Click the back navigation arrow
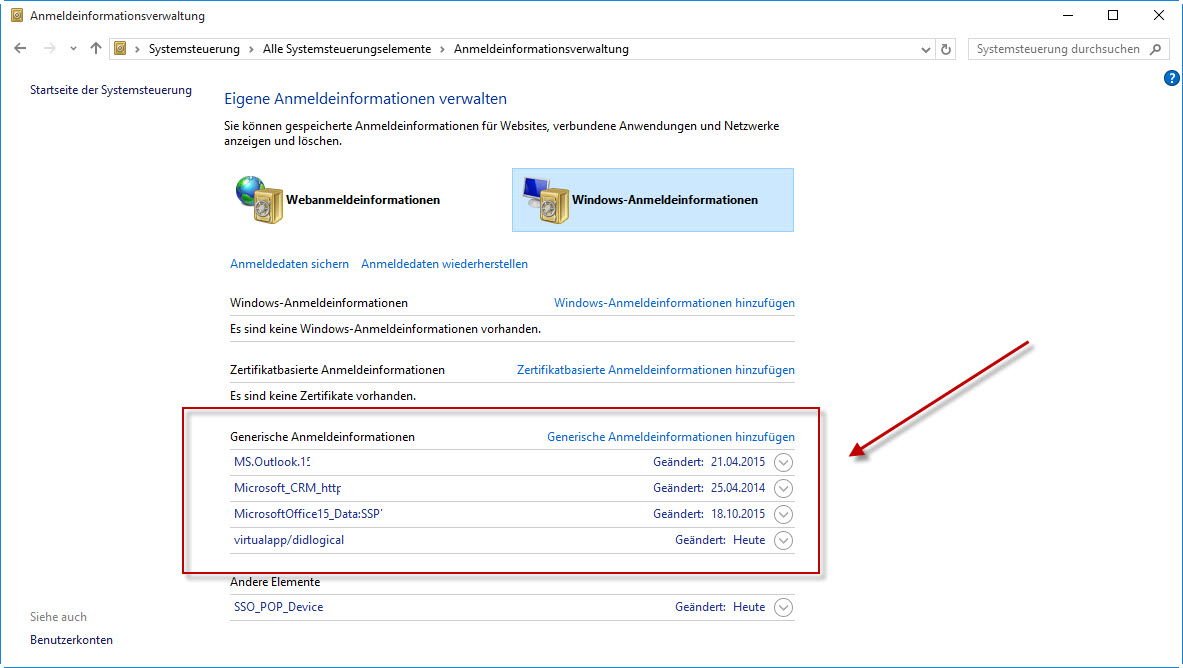Image resolution: width=1183 pixels, height=668 pixels. point(21,48)
